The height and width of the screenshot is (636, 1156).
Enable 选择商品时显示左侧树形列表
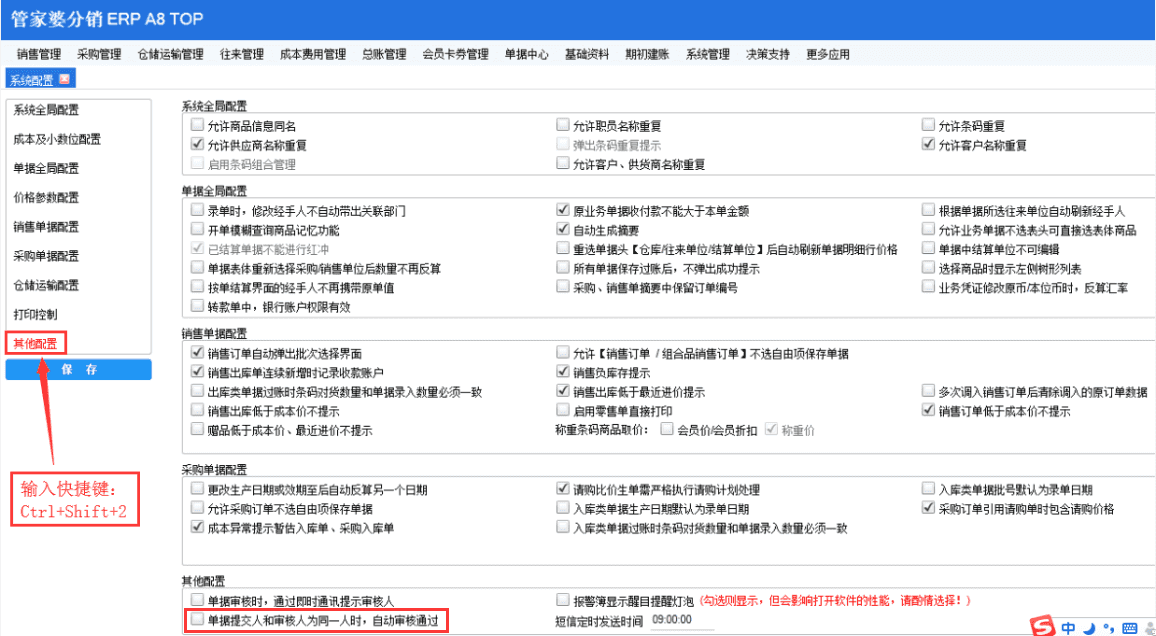click(x=929, y=268)
